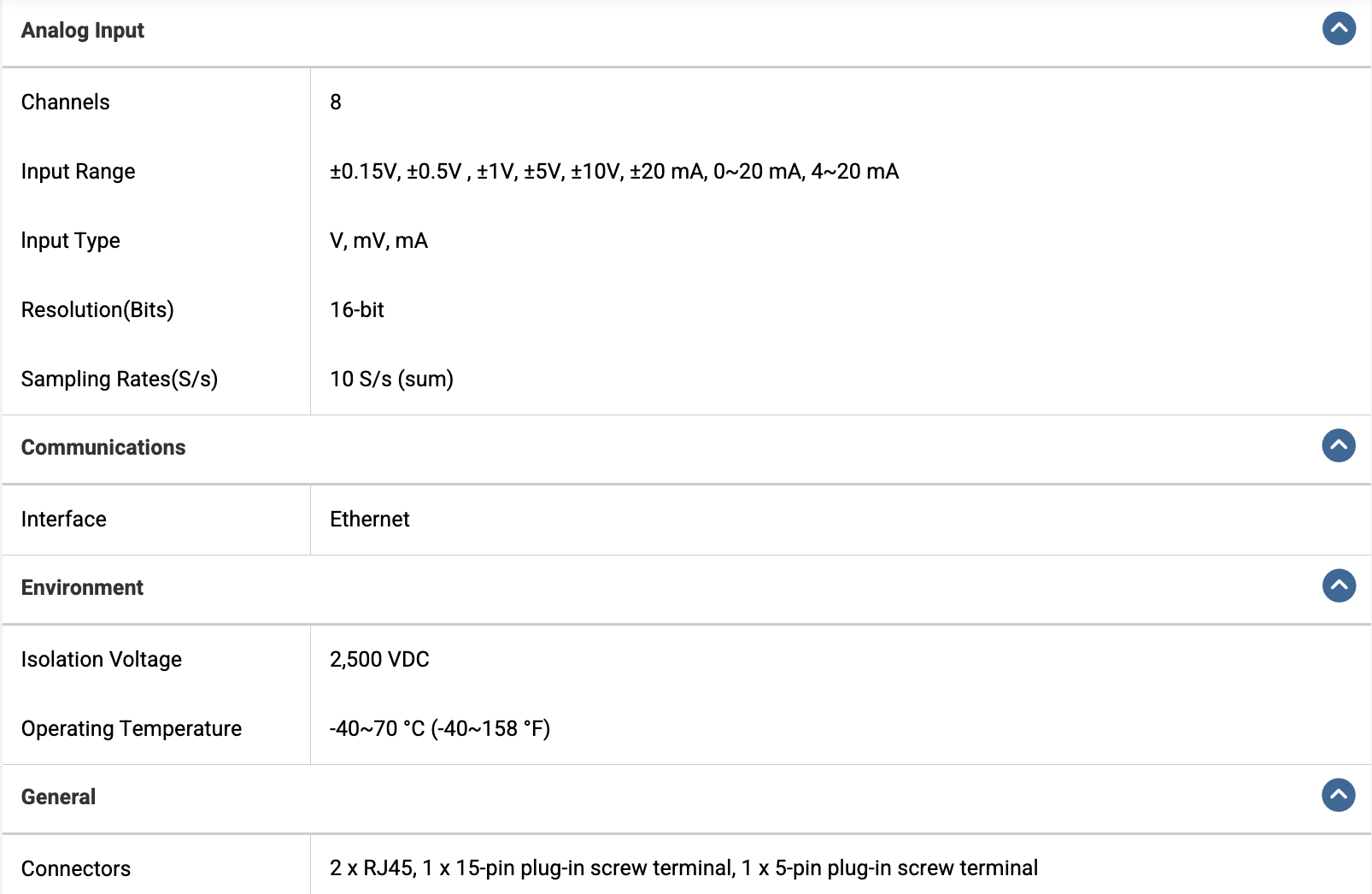Screen dimensions: 1372x894
Task: Click the Sampling Rates(S/s) label
Action: coord(120,379)
